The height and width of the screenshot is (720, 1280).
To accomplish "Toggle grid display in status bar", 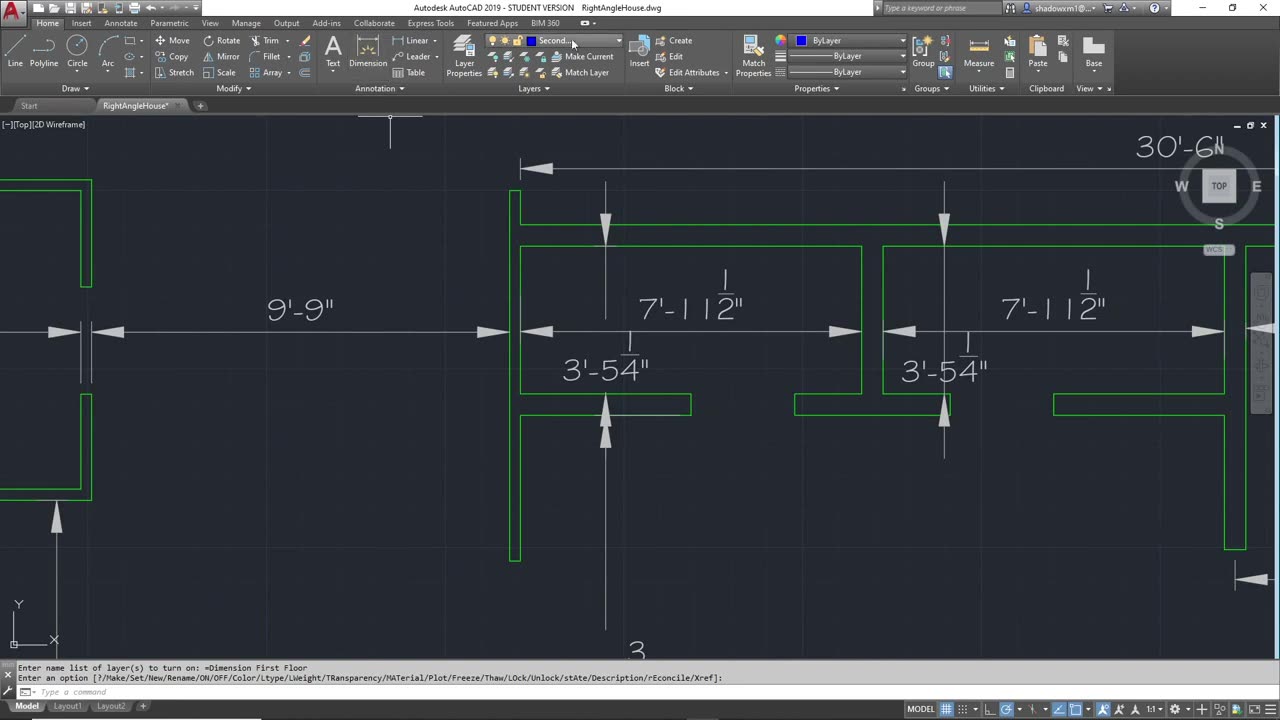I will 946,709.
